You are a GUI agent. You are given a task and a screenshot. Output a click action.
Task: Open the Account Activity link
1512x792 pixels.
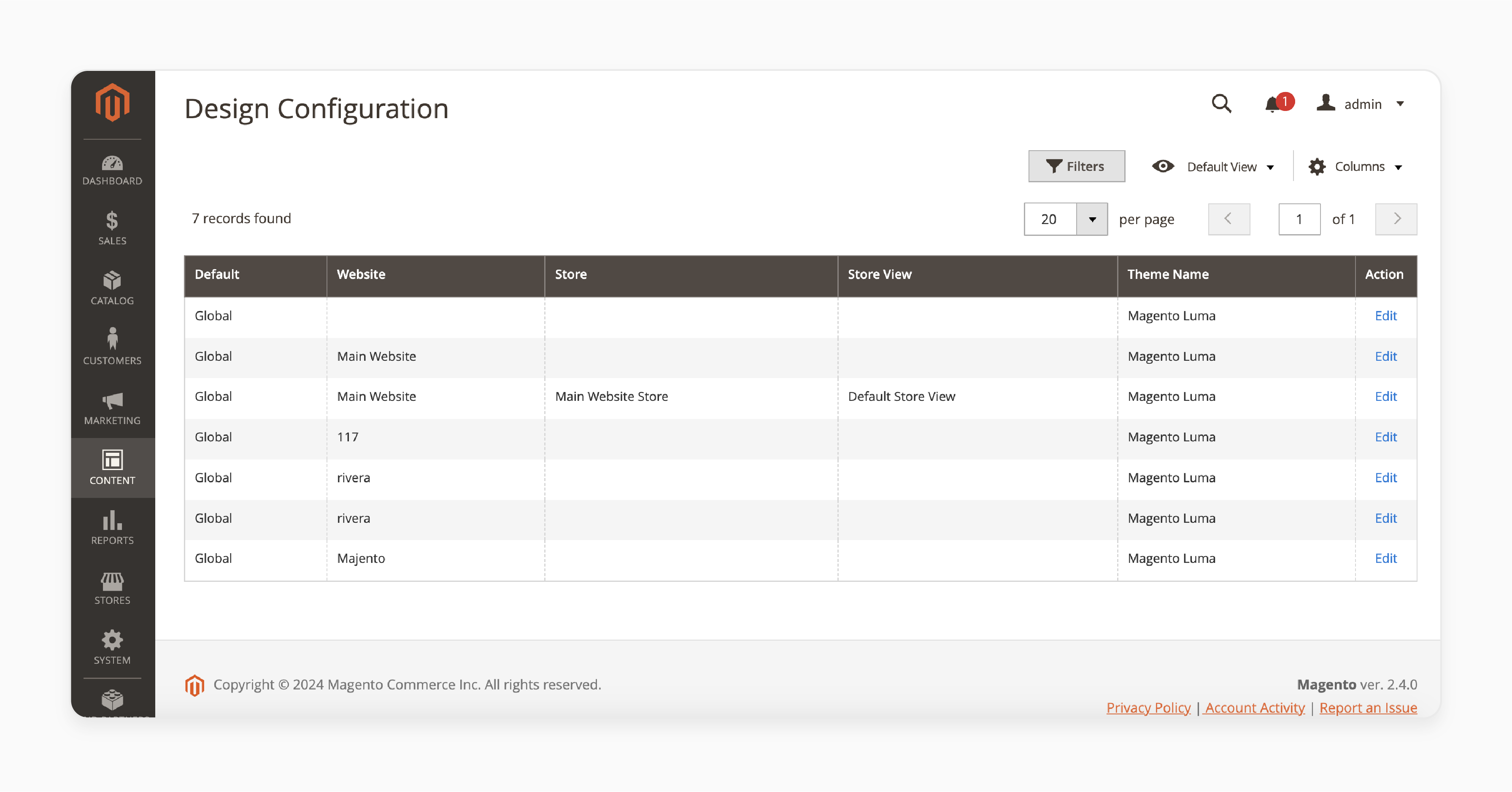1254,708
